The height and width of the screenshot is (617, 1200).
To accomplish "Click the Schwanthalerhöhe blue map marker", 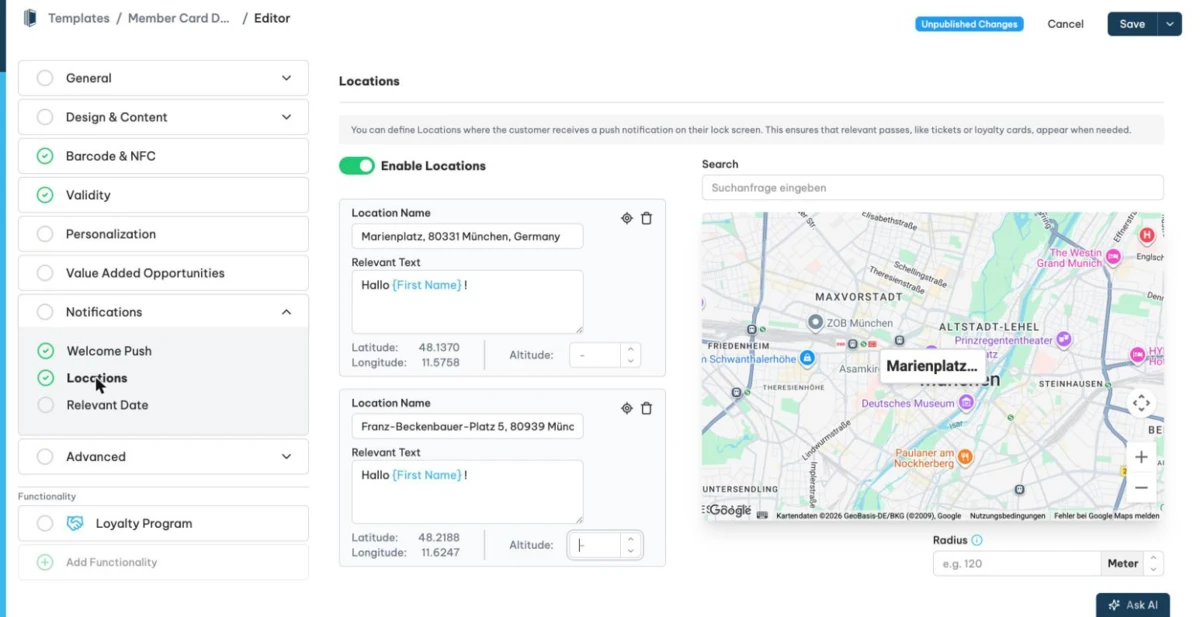I will (807, 358).
